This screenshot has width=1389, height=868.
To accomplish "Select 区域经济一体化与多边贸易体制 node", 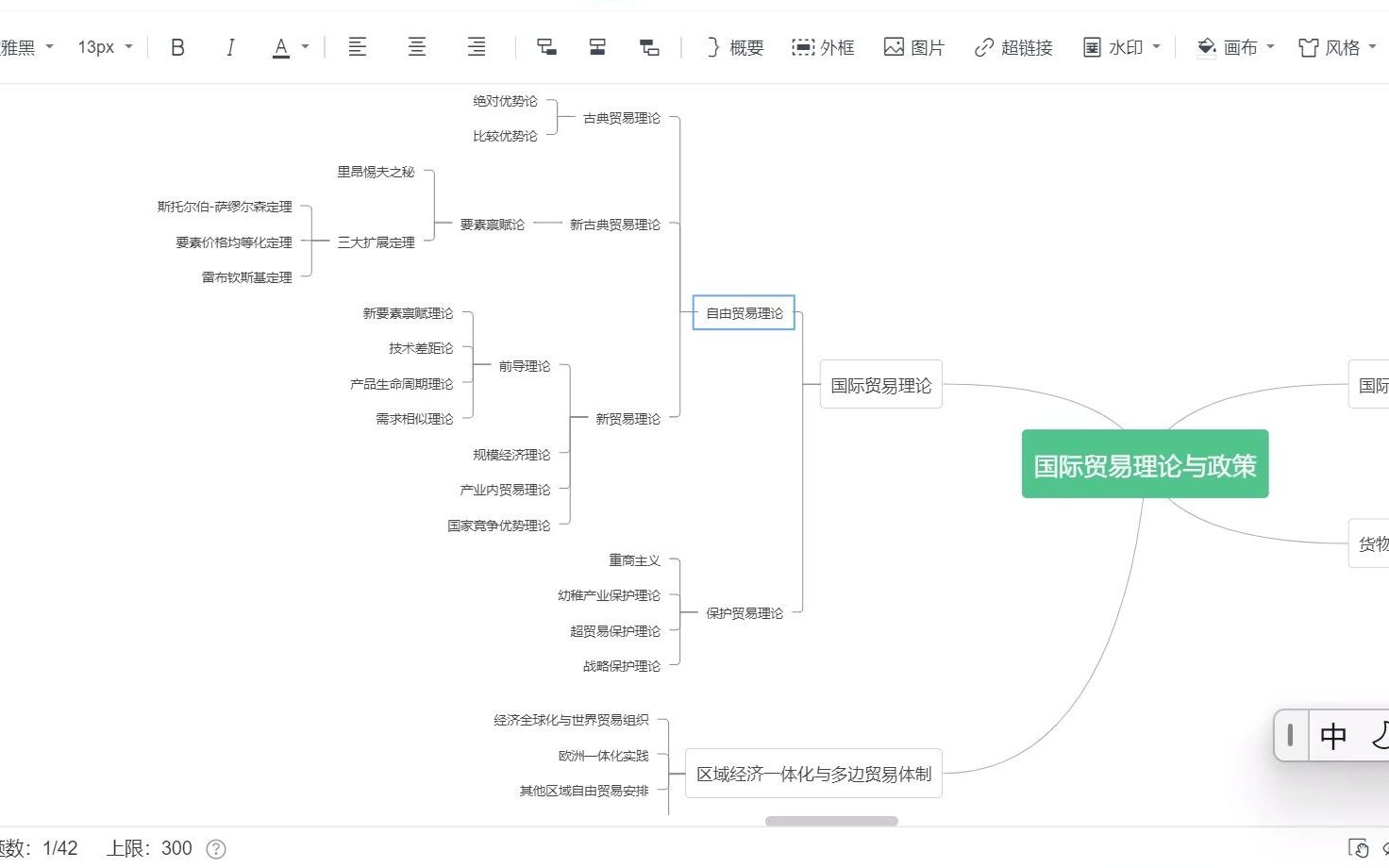I will click(x=813, y=774).
